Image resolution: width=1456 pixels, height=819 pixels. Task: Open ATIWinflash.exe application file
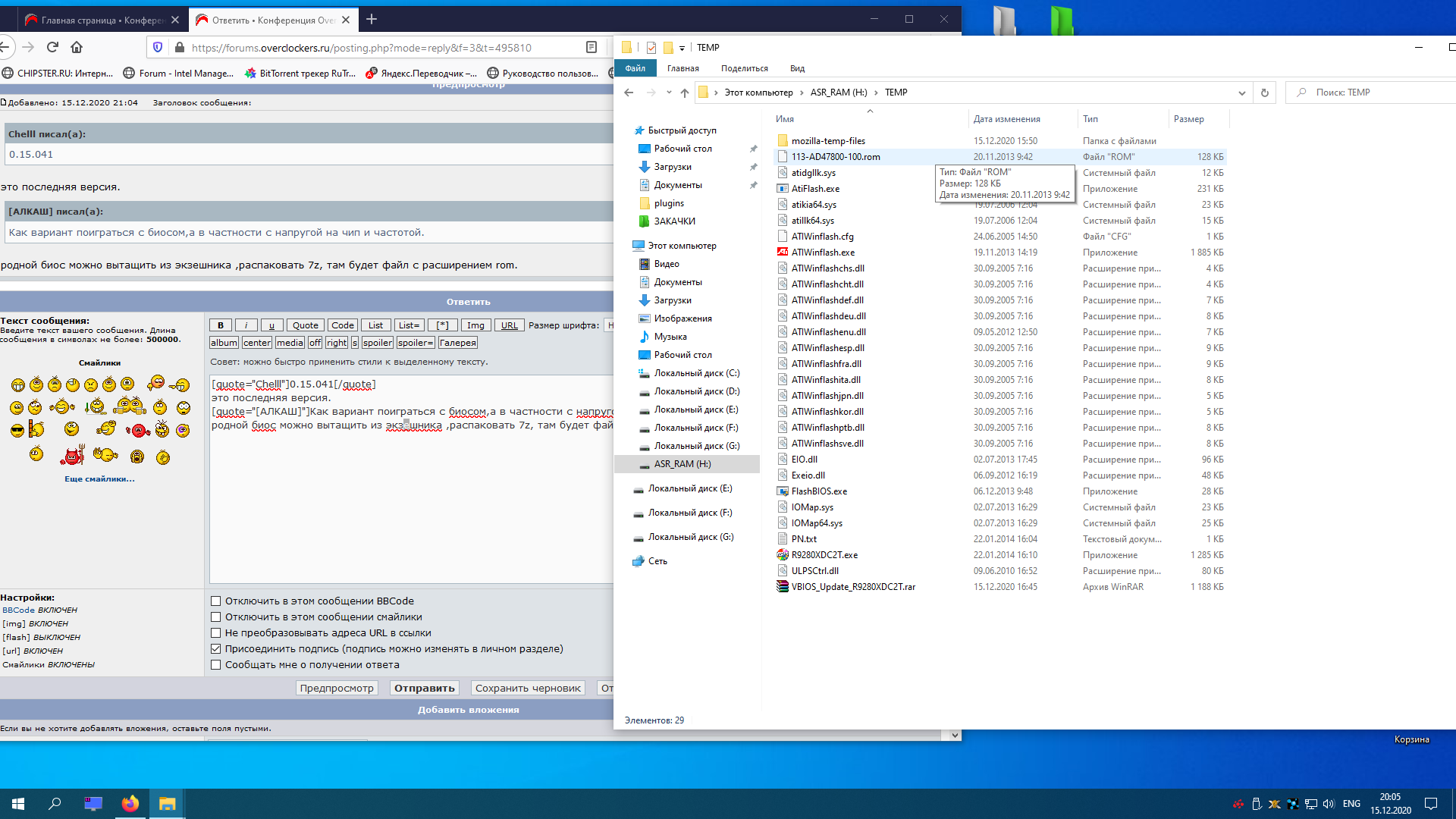pos(823,253)
